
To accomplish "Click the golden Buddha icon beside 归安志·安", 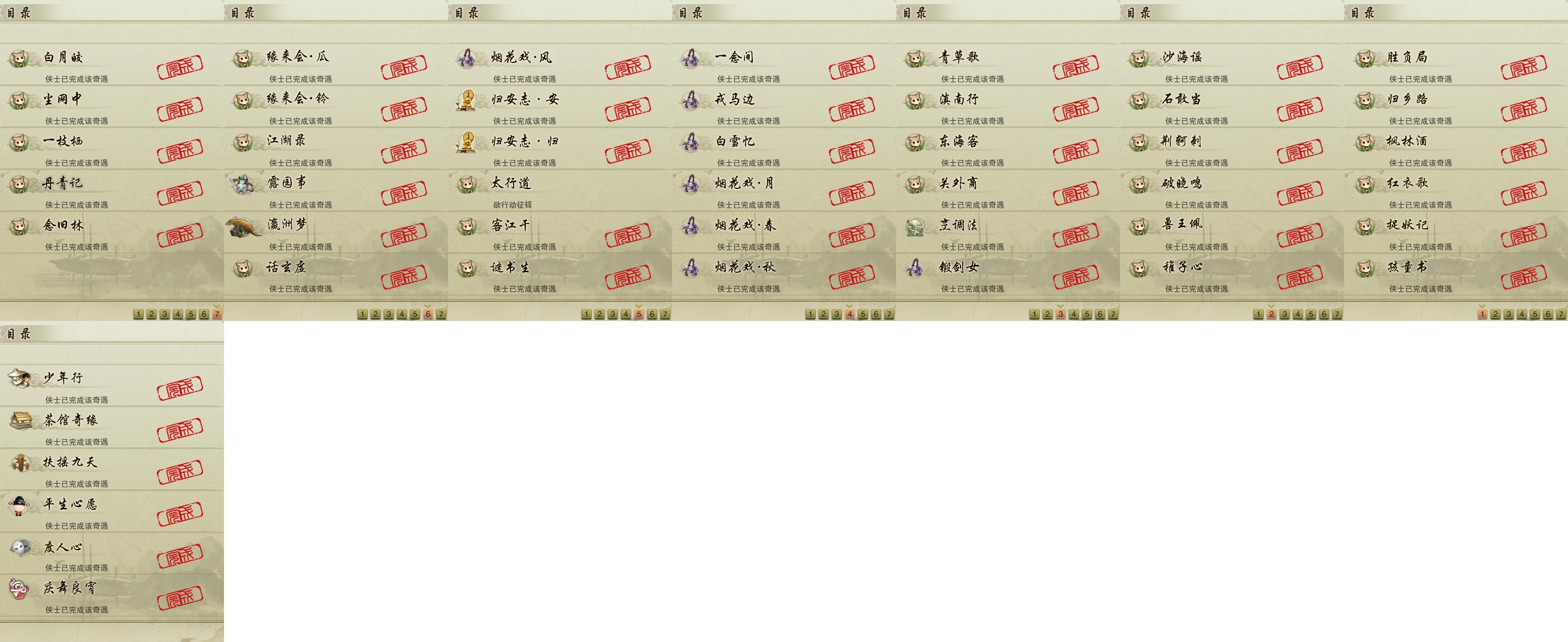I will pyautogui.click(x=466, y=100).
